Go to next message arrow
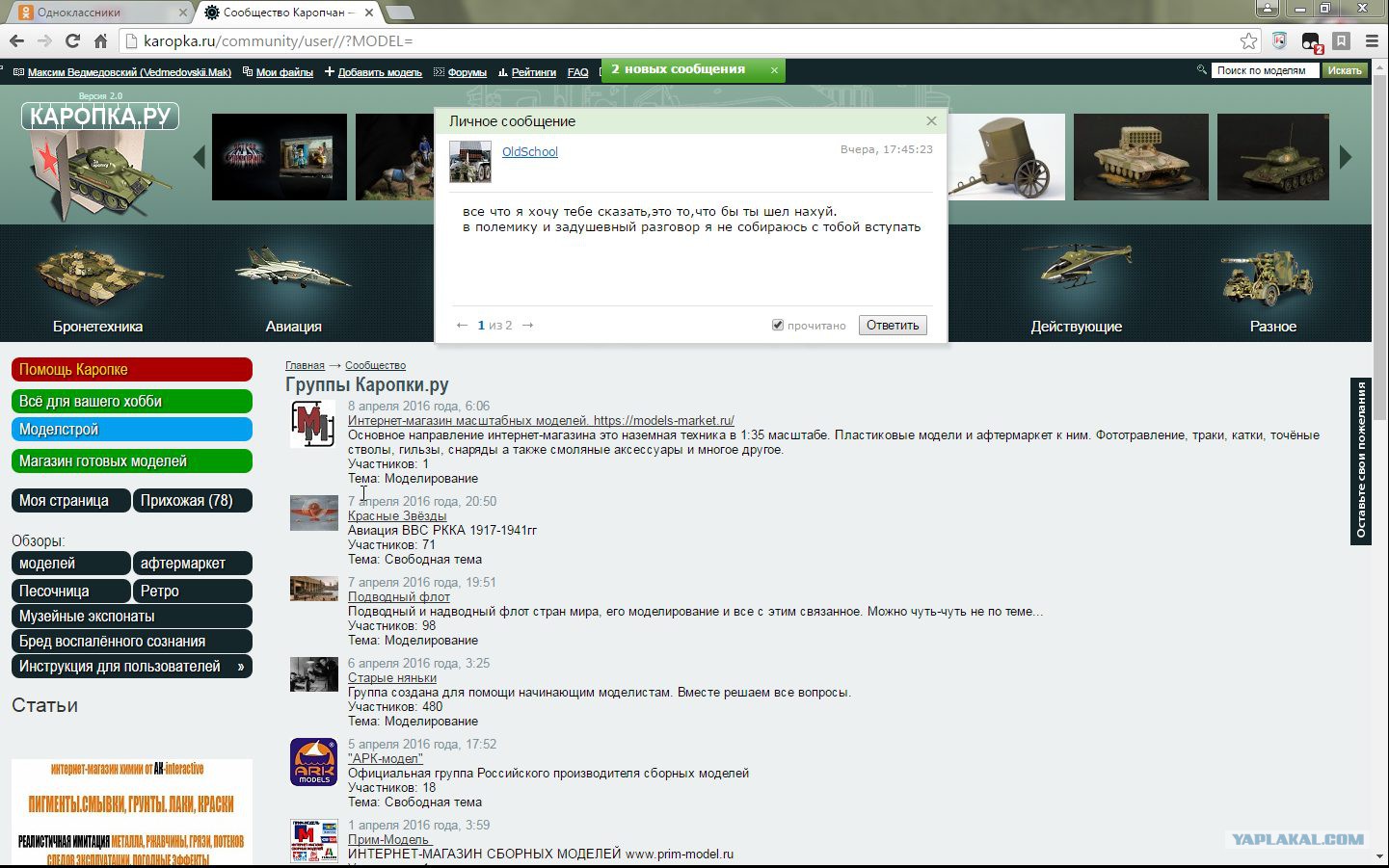Screen dimensions: 1389x868 click(527, 326)
